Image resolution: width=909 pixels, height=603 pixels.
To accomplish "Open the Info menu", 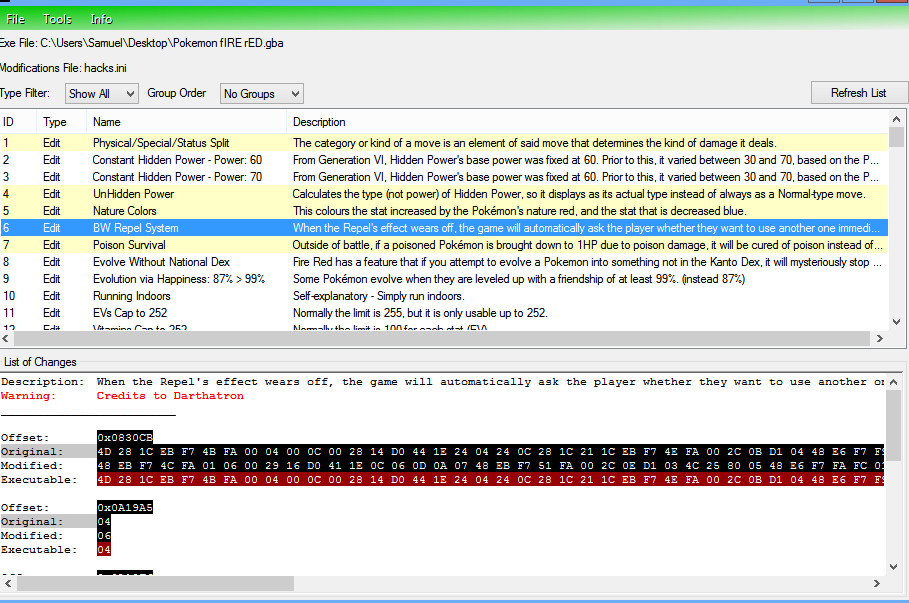I will 101,19.
